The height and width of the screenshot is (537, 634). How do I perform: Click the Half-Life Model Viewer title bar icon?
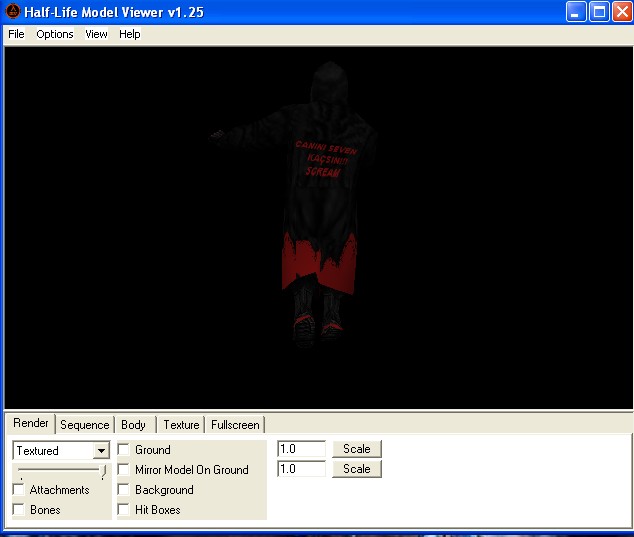click(x=12, y=12)
